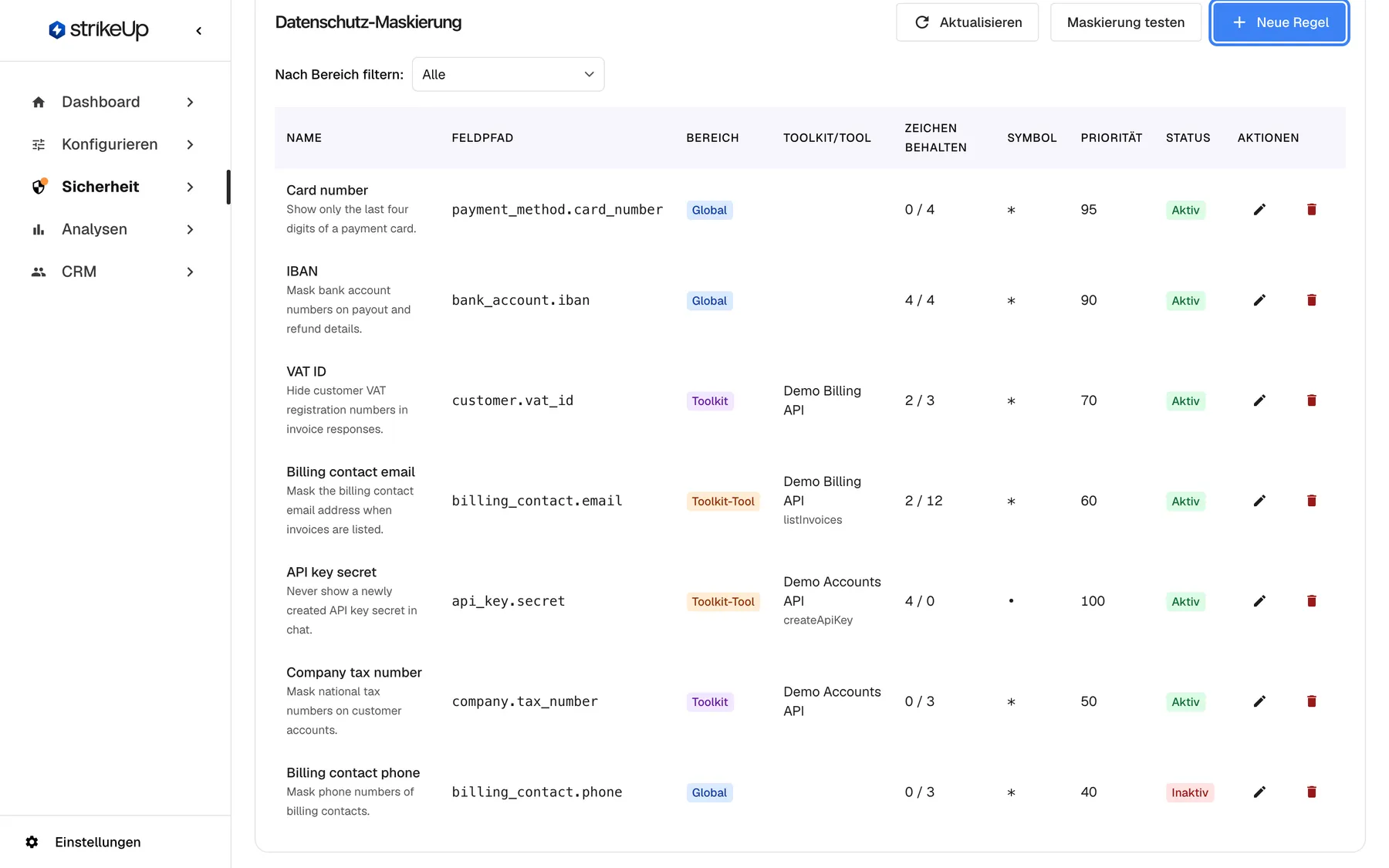
Task: Expand the Sicherheit menu chevron
Action: pyautogui.click(x=190, y=187)
